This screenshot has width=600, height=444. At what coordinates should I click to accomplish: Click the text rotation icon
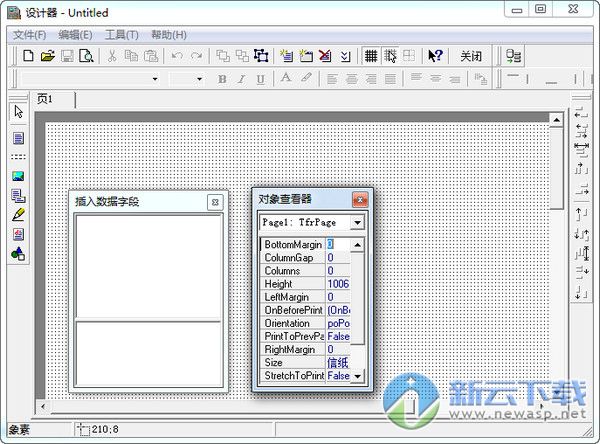[x=480, y=79]
